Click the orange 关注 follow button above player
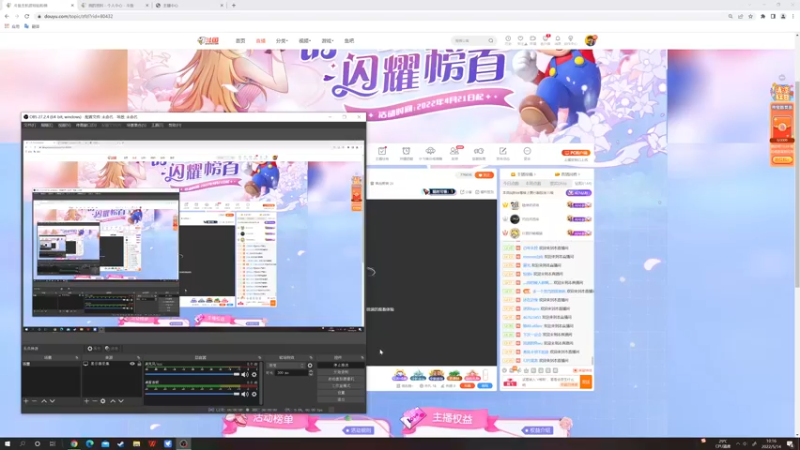This screenshot has height=450, width=800. 484,175
